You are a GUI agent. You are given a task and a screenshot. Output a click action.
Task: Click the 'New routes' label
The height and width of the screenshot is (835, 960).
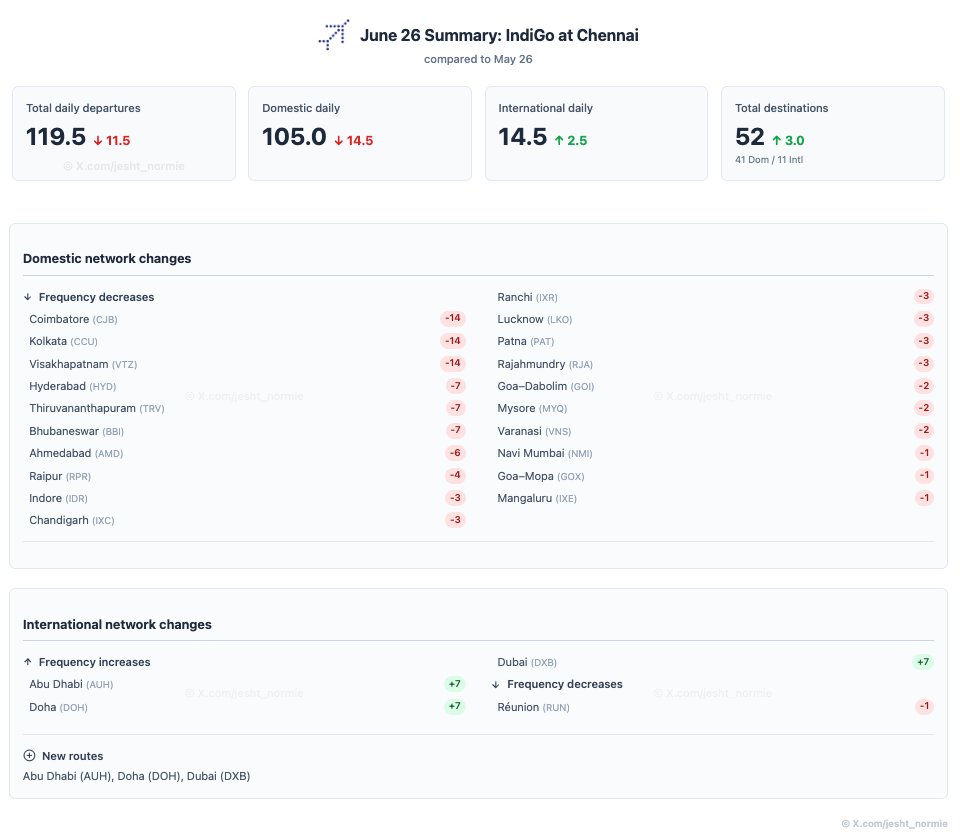(72, 756)
